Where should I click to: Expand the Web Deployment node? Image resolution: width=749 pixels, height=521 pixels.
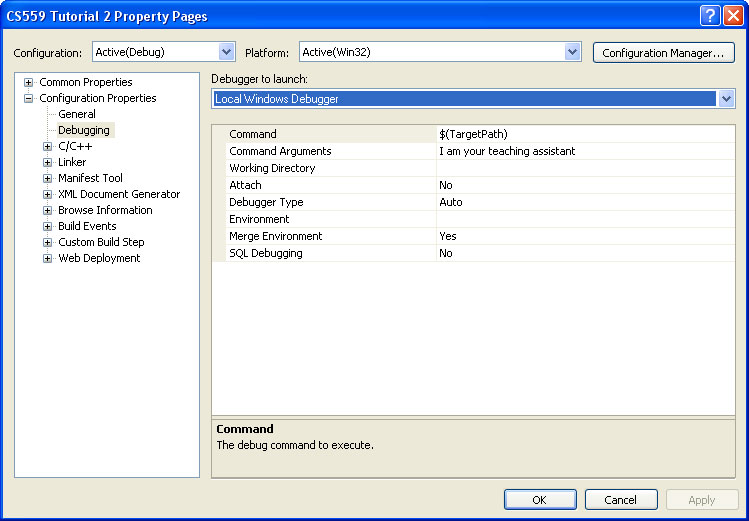point(47,258)
